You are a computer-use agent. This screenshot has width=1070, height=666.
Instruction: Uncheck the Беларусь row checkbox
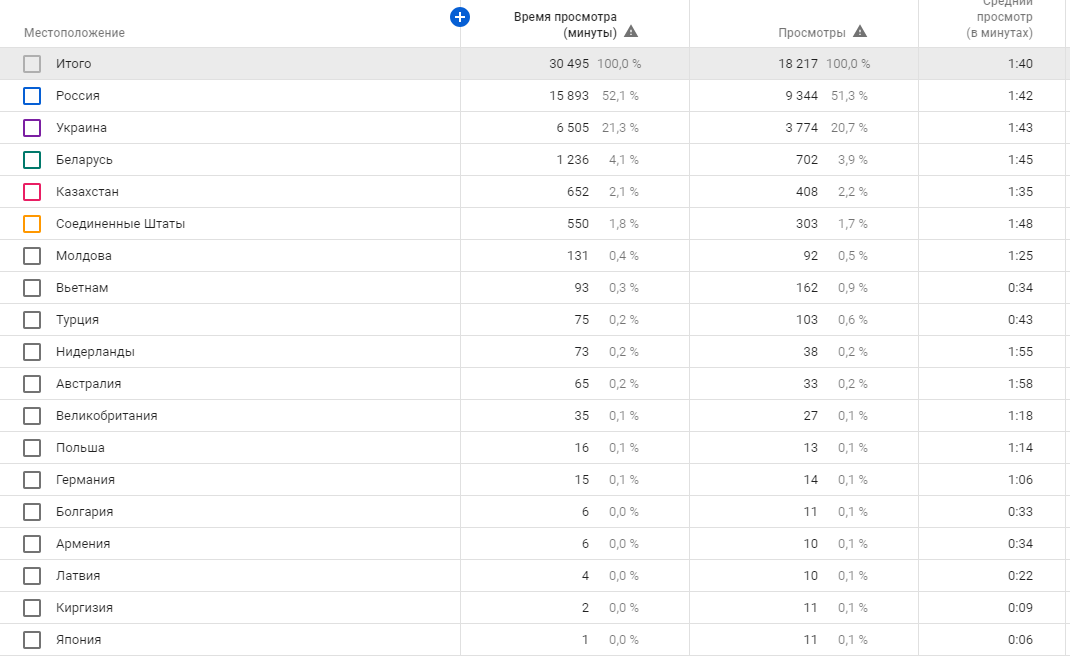(x=32, y=160)
